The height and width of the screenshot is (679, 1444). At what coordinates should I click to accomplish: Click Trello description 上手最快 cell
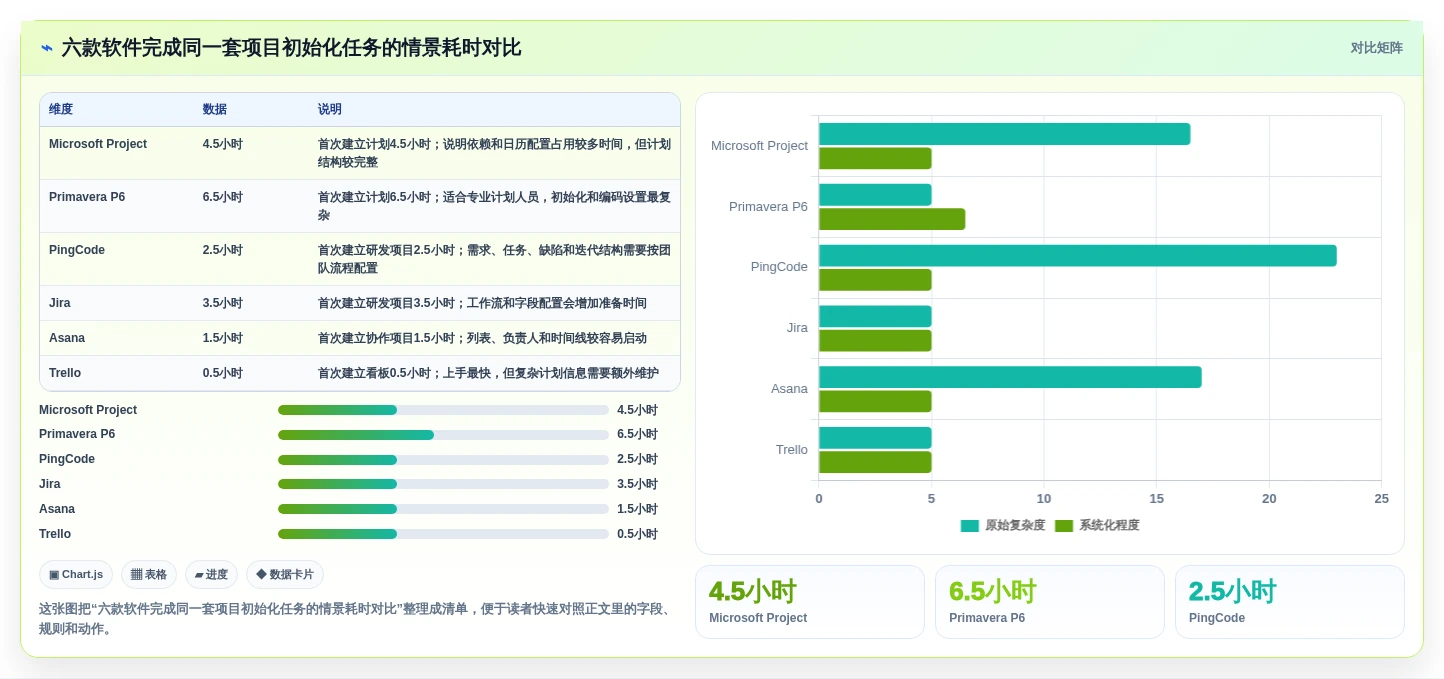(488, 373)
